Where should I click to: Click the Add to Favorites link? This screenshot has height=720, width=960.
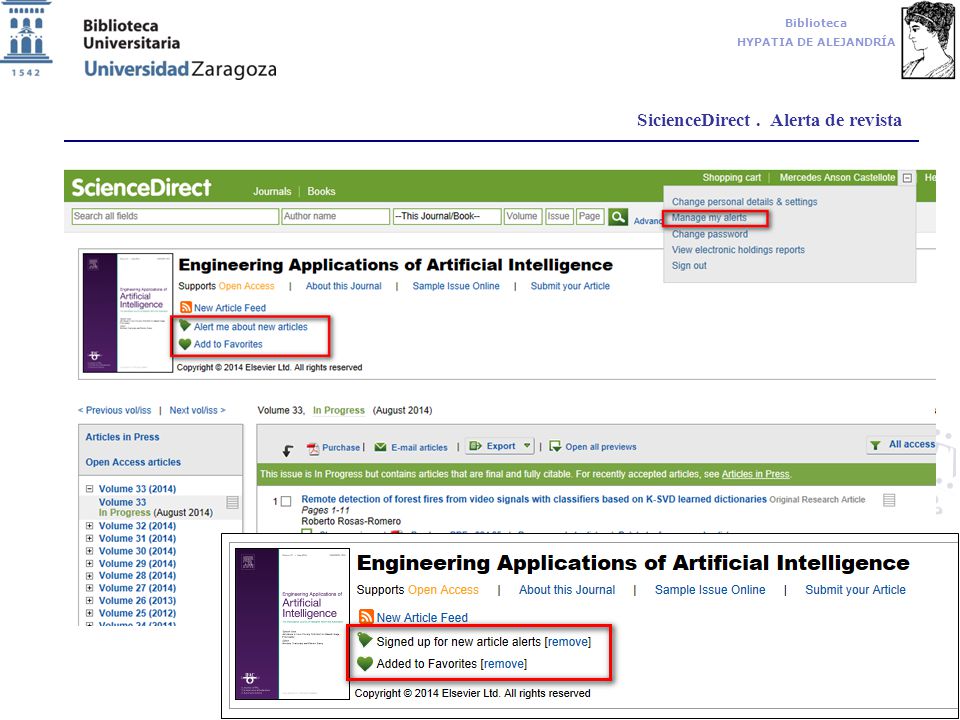coord(228,344)
